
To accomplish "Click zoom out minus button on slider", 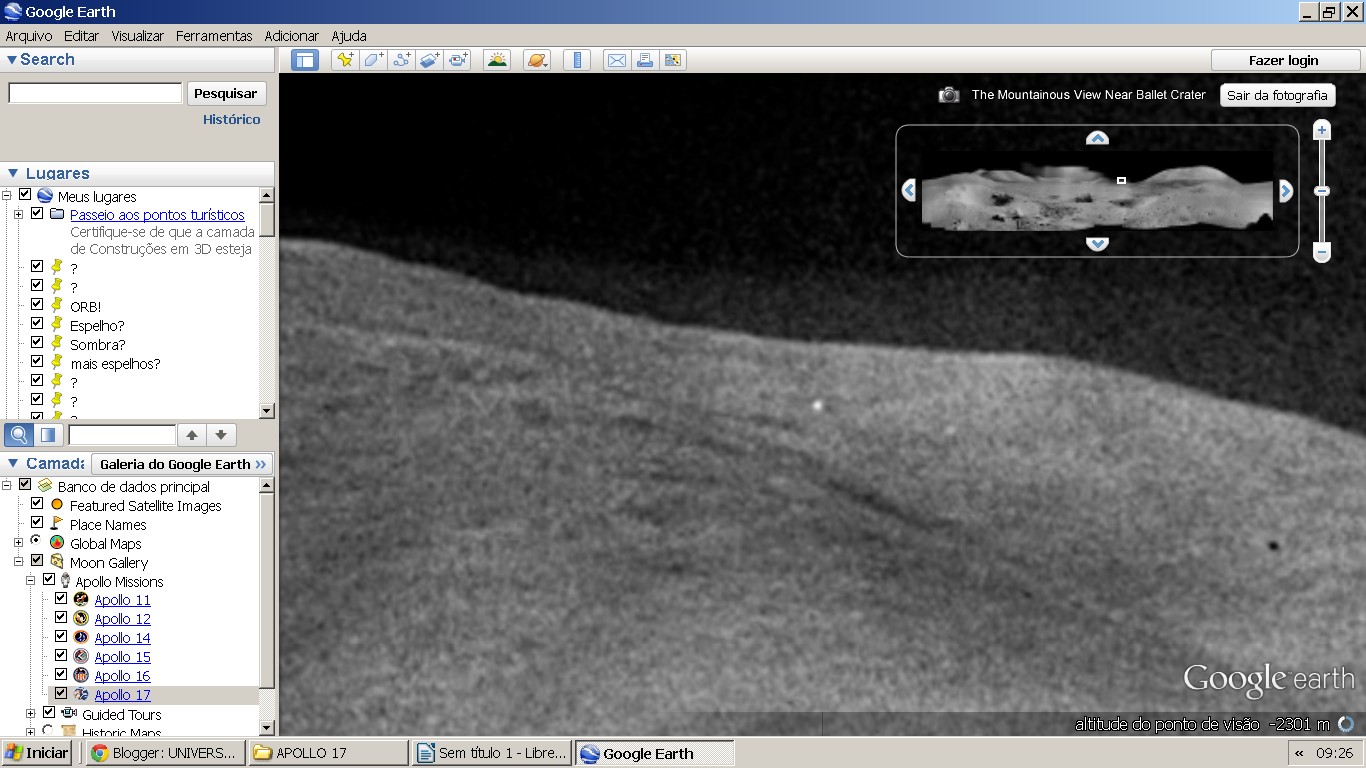I will [x=1321, y=252].
